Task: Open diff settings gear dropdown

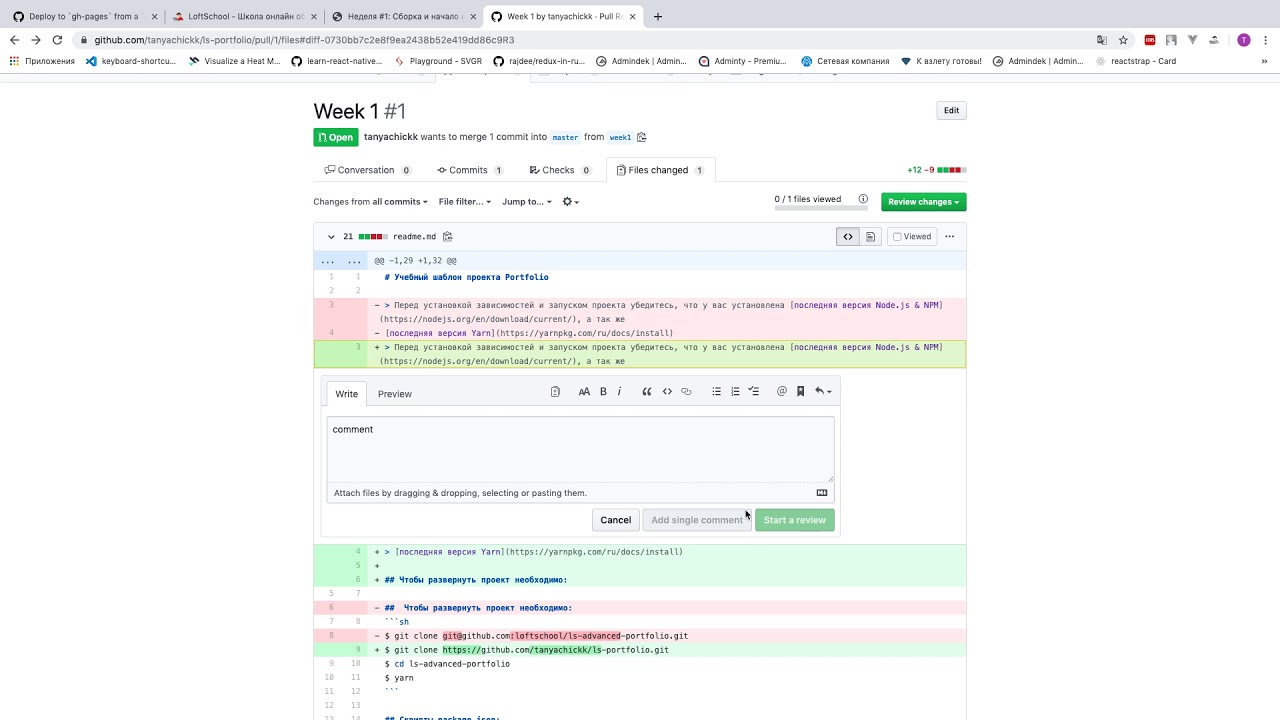Action: [x=570, y=202]
